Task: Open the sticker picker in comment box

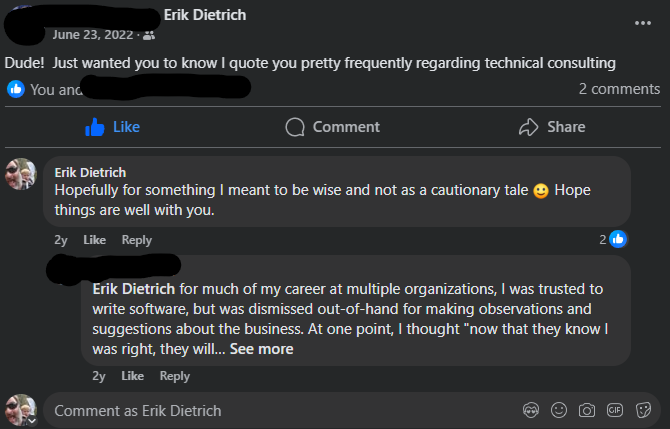Action: [644, 410]
